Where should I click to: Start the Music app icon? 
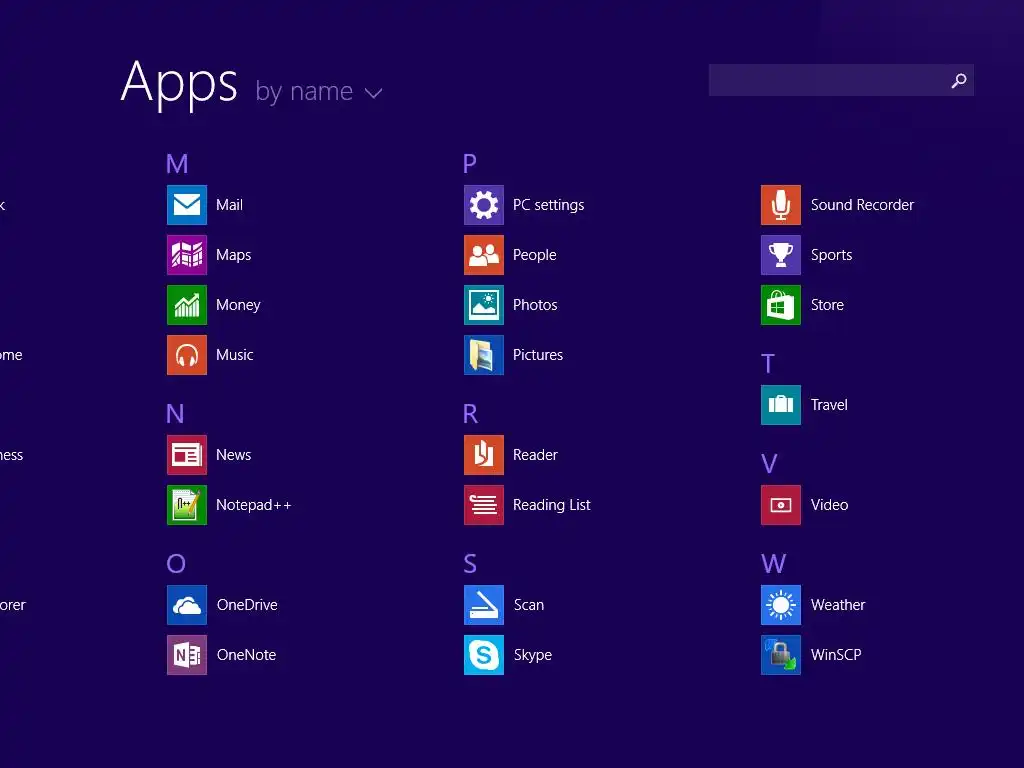click(187, 355)
